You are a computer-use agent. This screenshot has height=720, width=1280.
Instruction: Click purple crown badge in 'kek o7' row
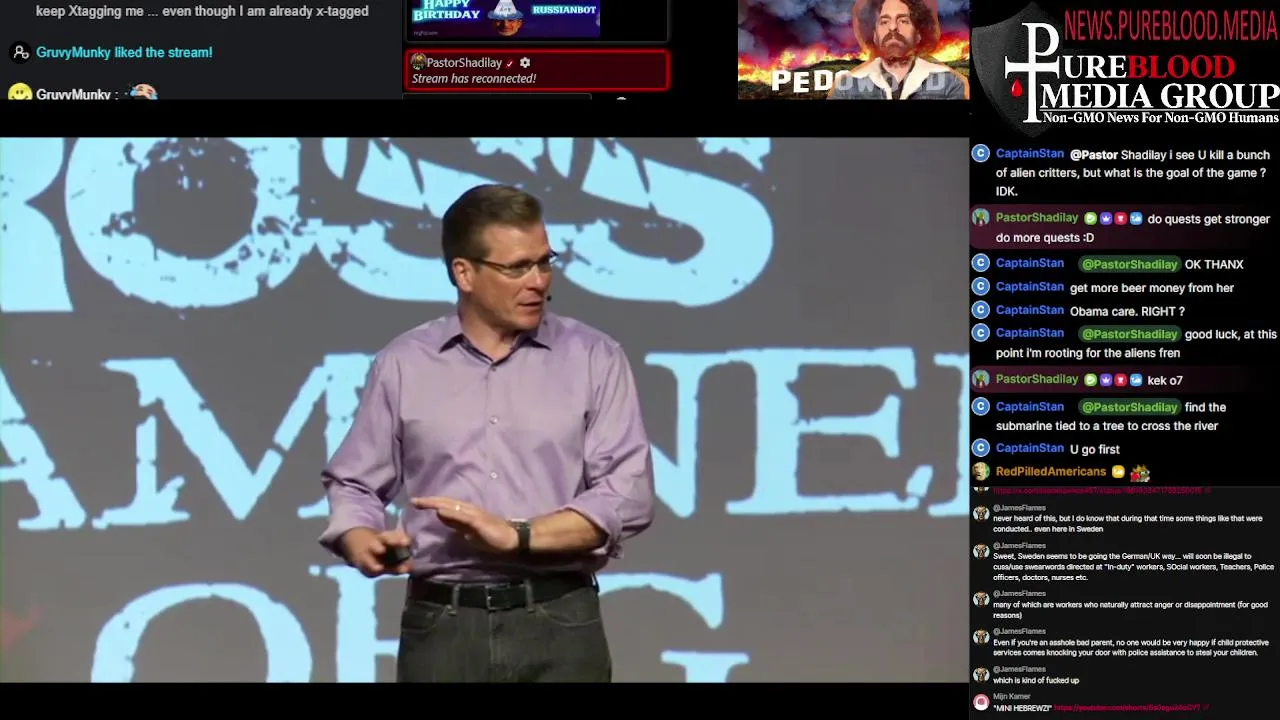[1105, 380]
